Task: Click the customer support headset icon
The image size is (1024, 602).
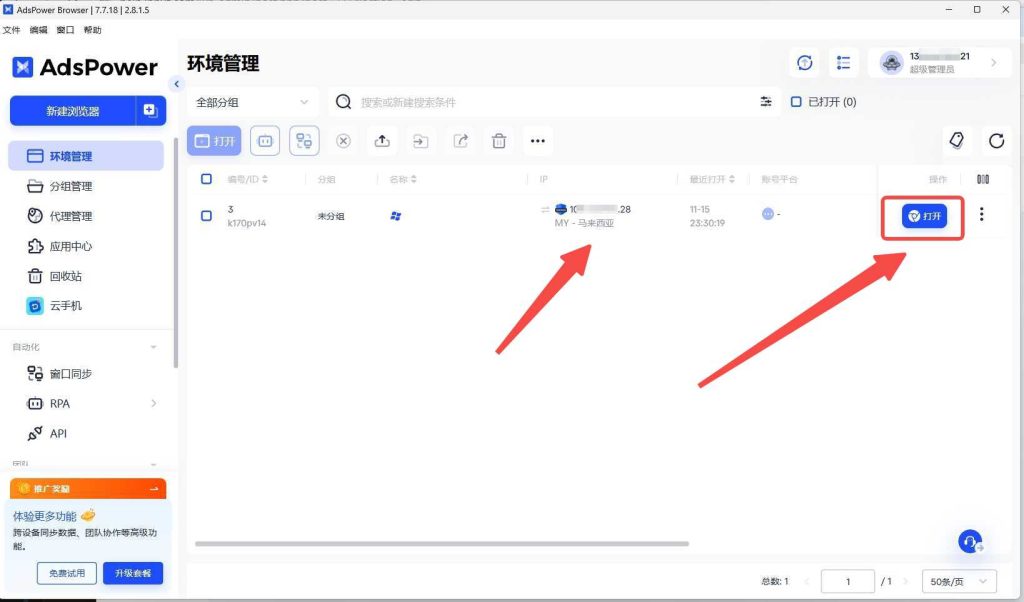Action: point(969,541)
